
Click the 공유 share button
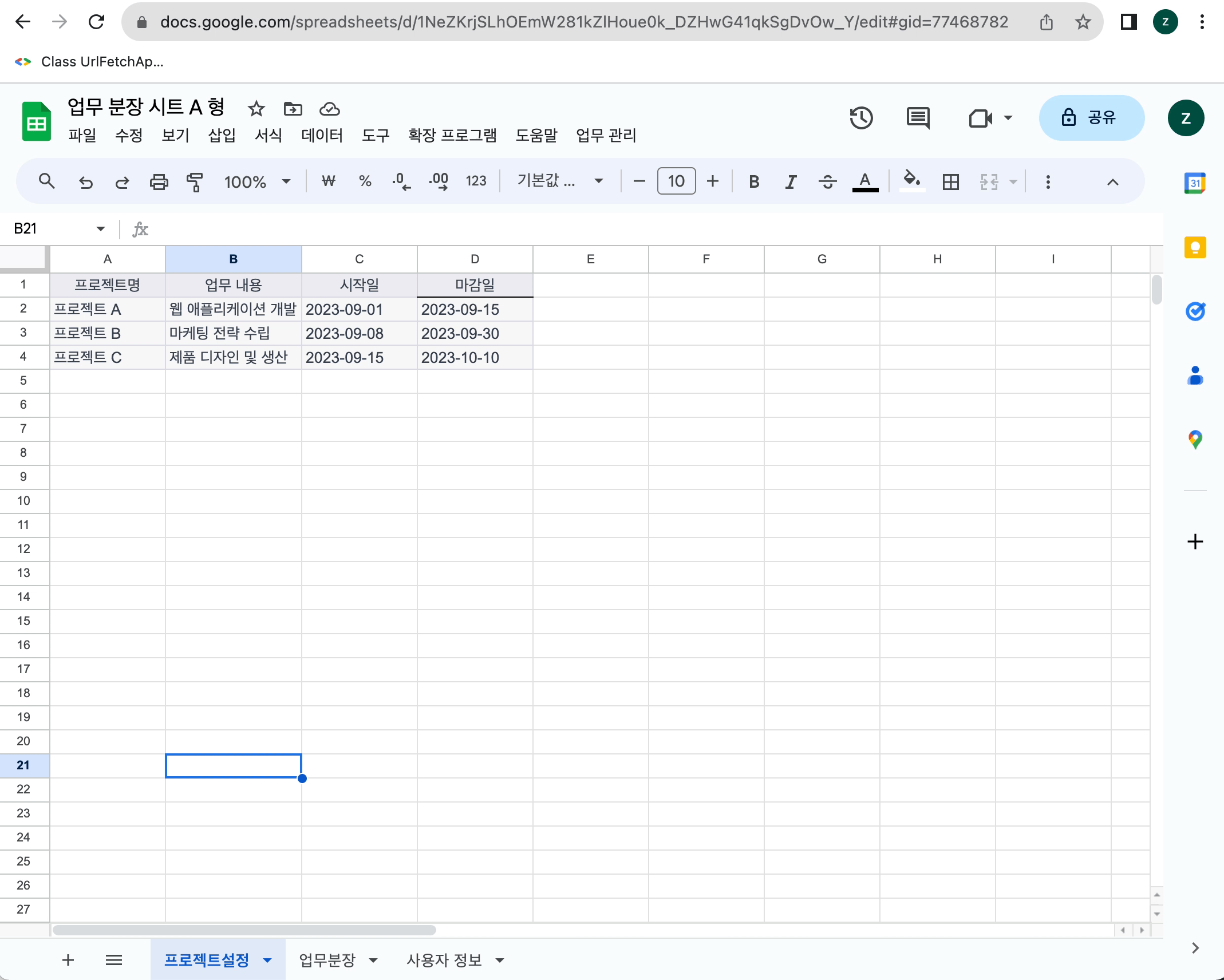pyautogui.click(x=1091, y=118)
